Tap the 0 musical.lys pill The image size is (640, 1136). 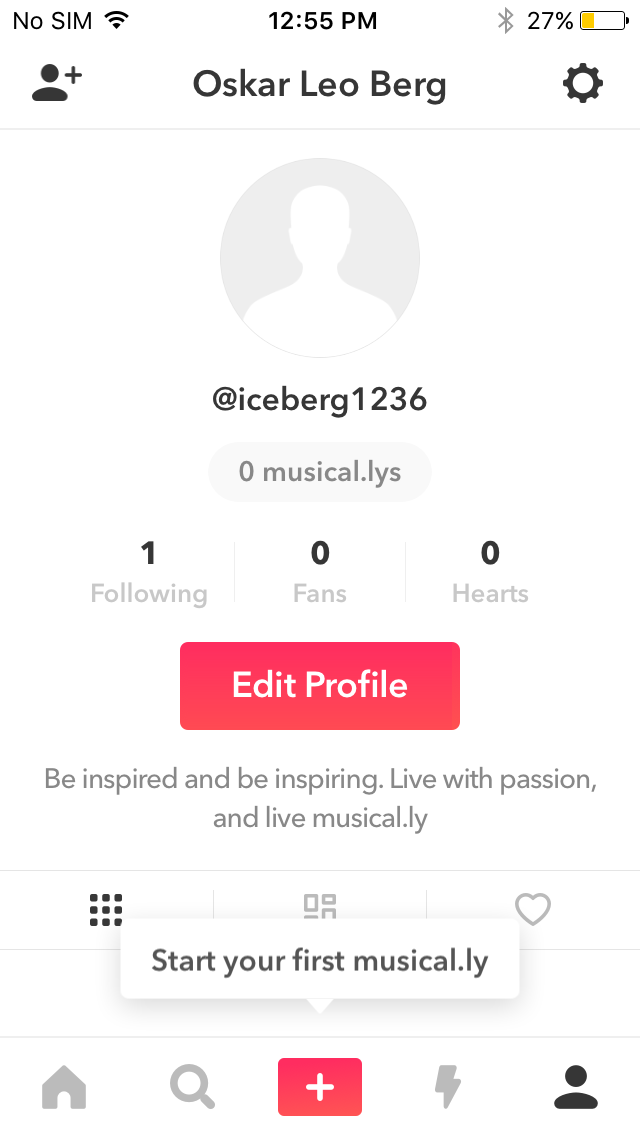(x=320, y=472)
